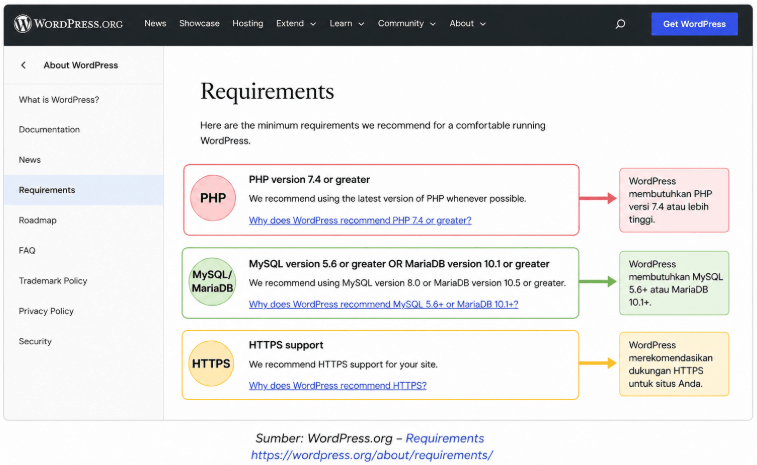Image resolution: width=757 pixels, height=465 pixels.
Task: Click 'MySQL version 5.6 or greater' heading
Action: pos(399,264)
